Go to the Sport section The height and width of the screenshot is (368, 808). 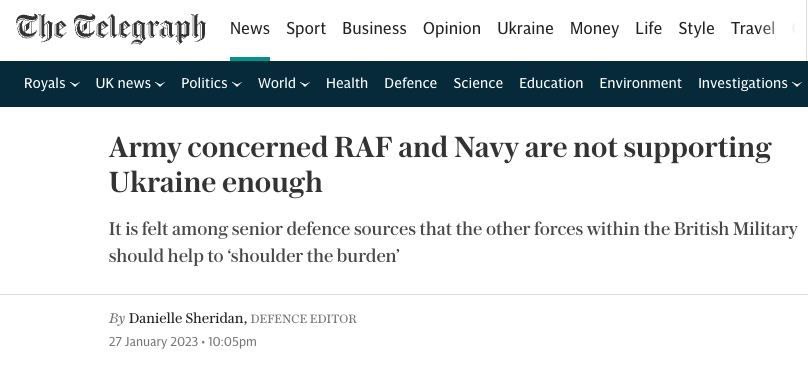point(306,28)
